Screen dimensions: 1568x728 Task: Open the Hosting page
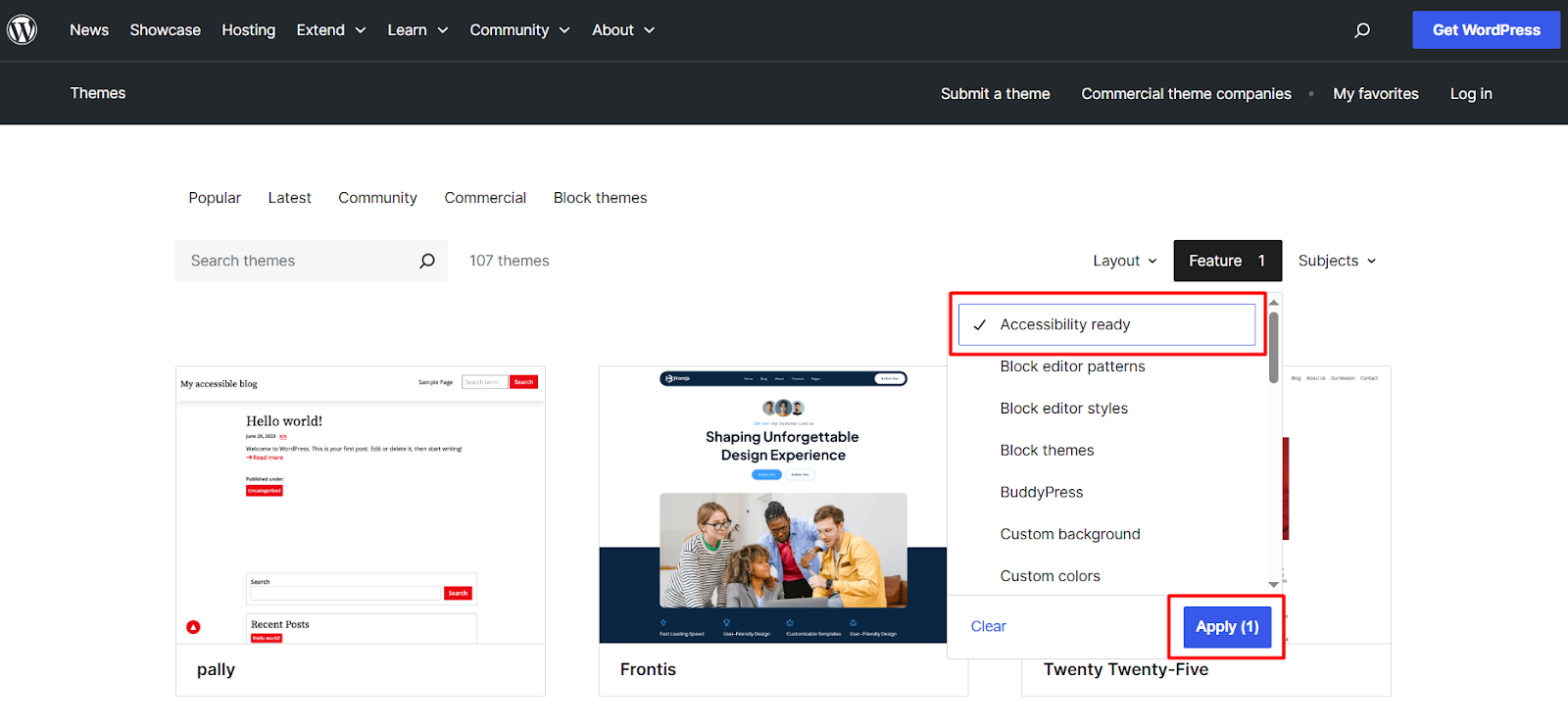[x=248, y=30]
